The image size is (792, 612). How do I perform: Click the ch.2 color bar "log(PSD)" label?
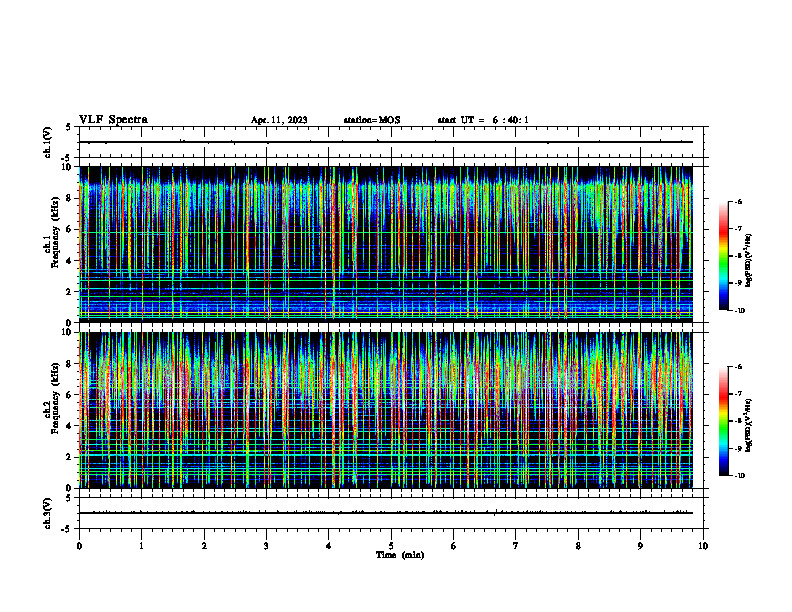[x=749, y=426]
